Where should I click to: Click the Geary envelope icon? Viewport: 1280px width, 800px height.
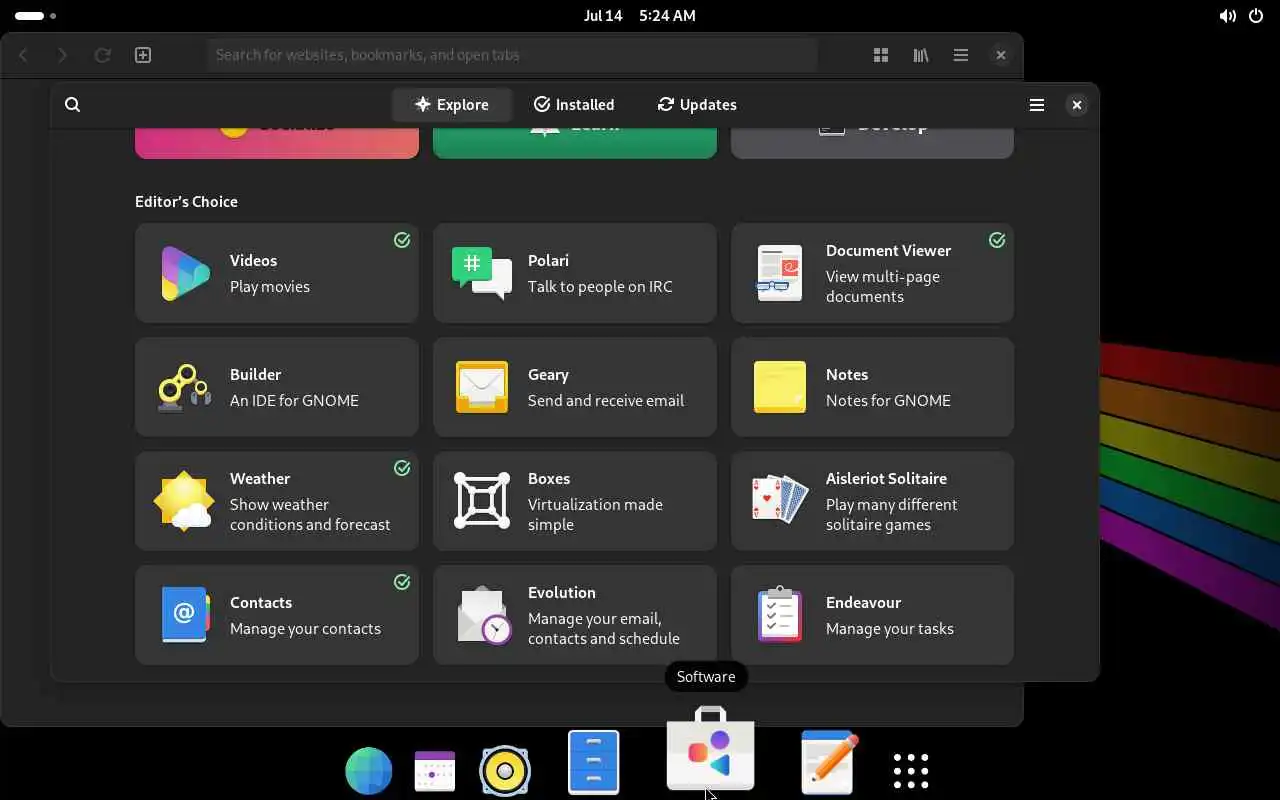click(x=482, y=387)
